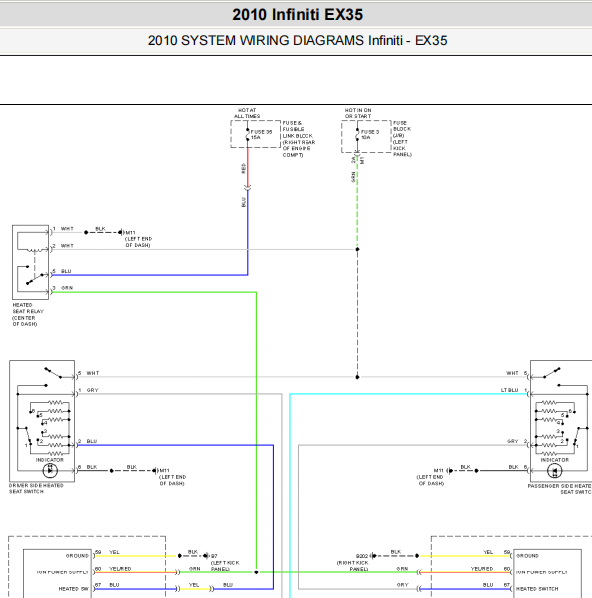The image size is (592, 598).
Task: Click the "M11" label near the passenger switch
Action: click(x=438, y=471)
